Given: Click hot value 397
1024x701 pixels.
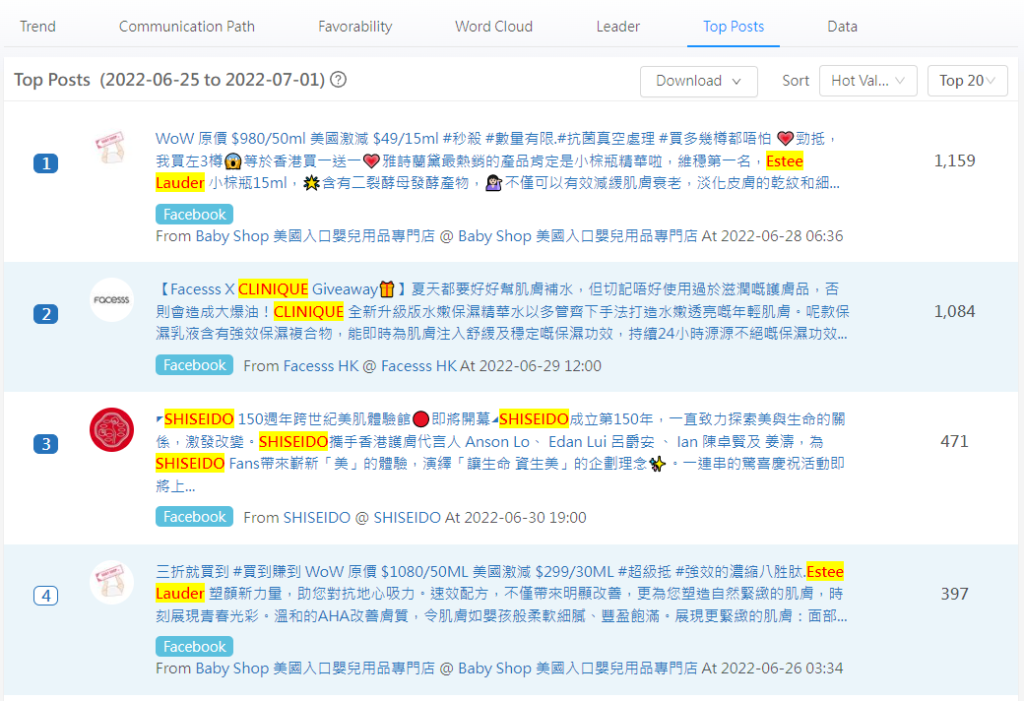Looking at the screenshot, I should coord(954,594).
